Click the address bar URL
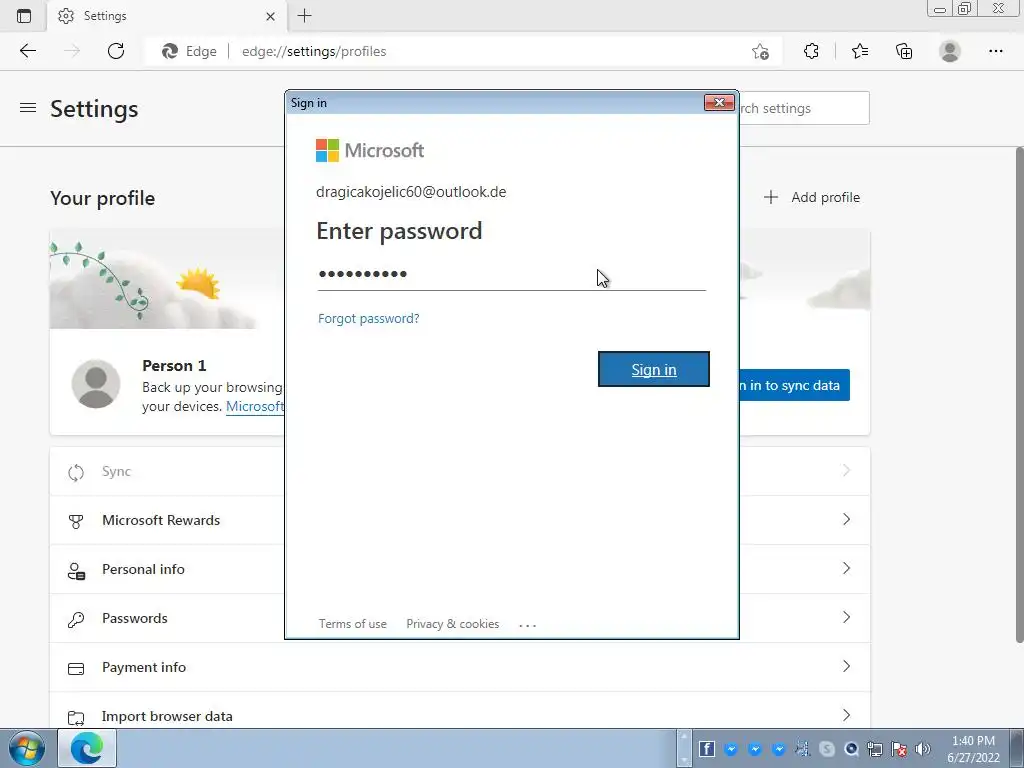The height and width of the screenshot is (768, 1024). tap(314, 51)
